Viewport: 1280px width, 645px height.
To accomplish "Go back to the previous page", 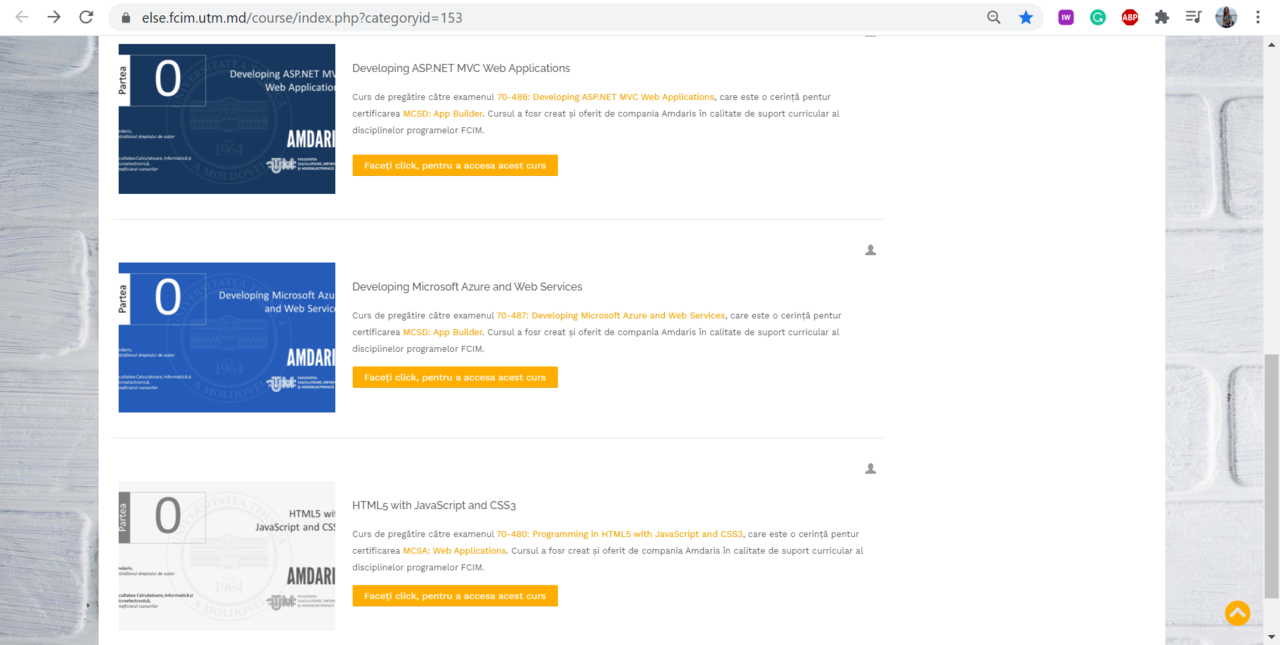I will click(x=22, y=17).
